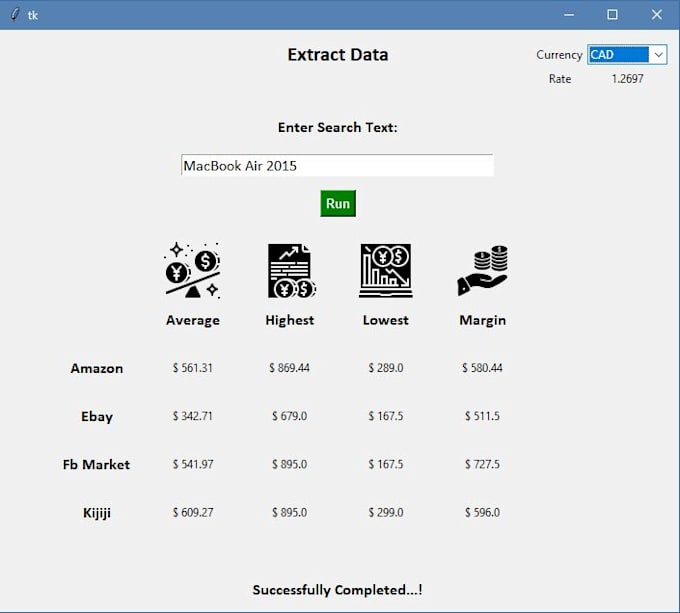
Task: Click the Fb Market row label
Action: (96, 465)
